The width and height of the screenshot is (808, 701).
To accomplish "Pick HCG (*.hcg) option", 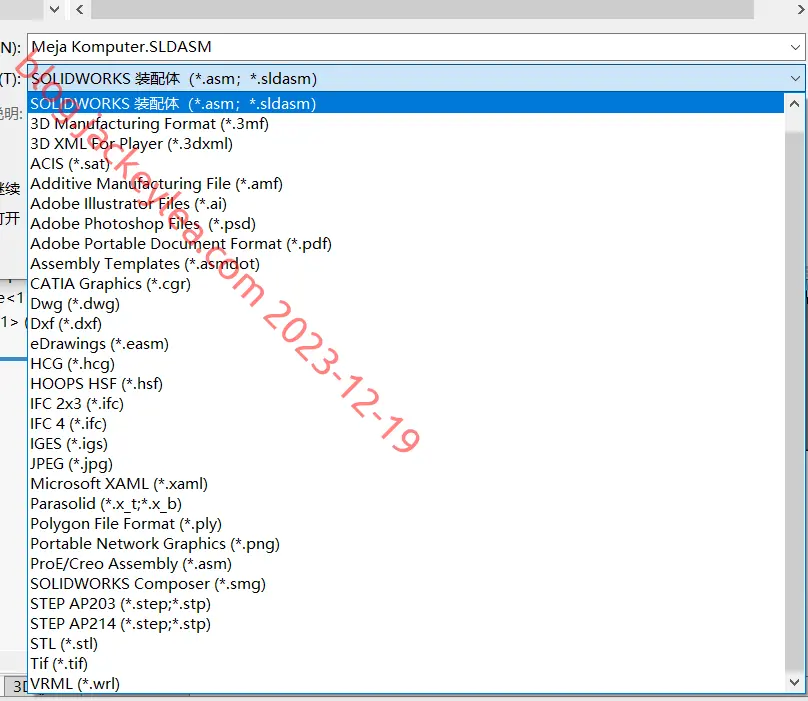I will point(406,364).
